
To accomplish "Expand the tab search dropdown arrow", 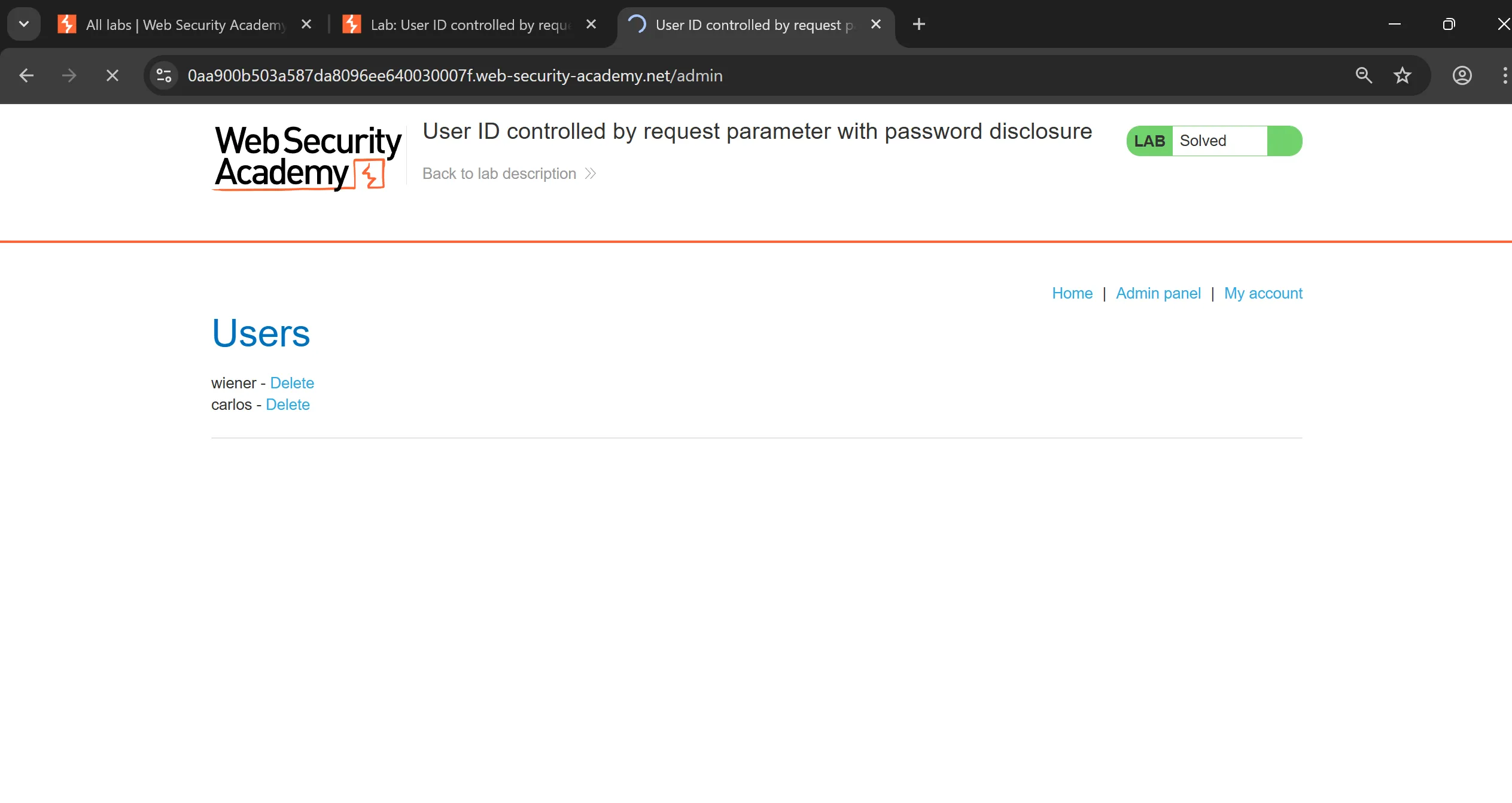I will [24, 25].
